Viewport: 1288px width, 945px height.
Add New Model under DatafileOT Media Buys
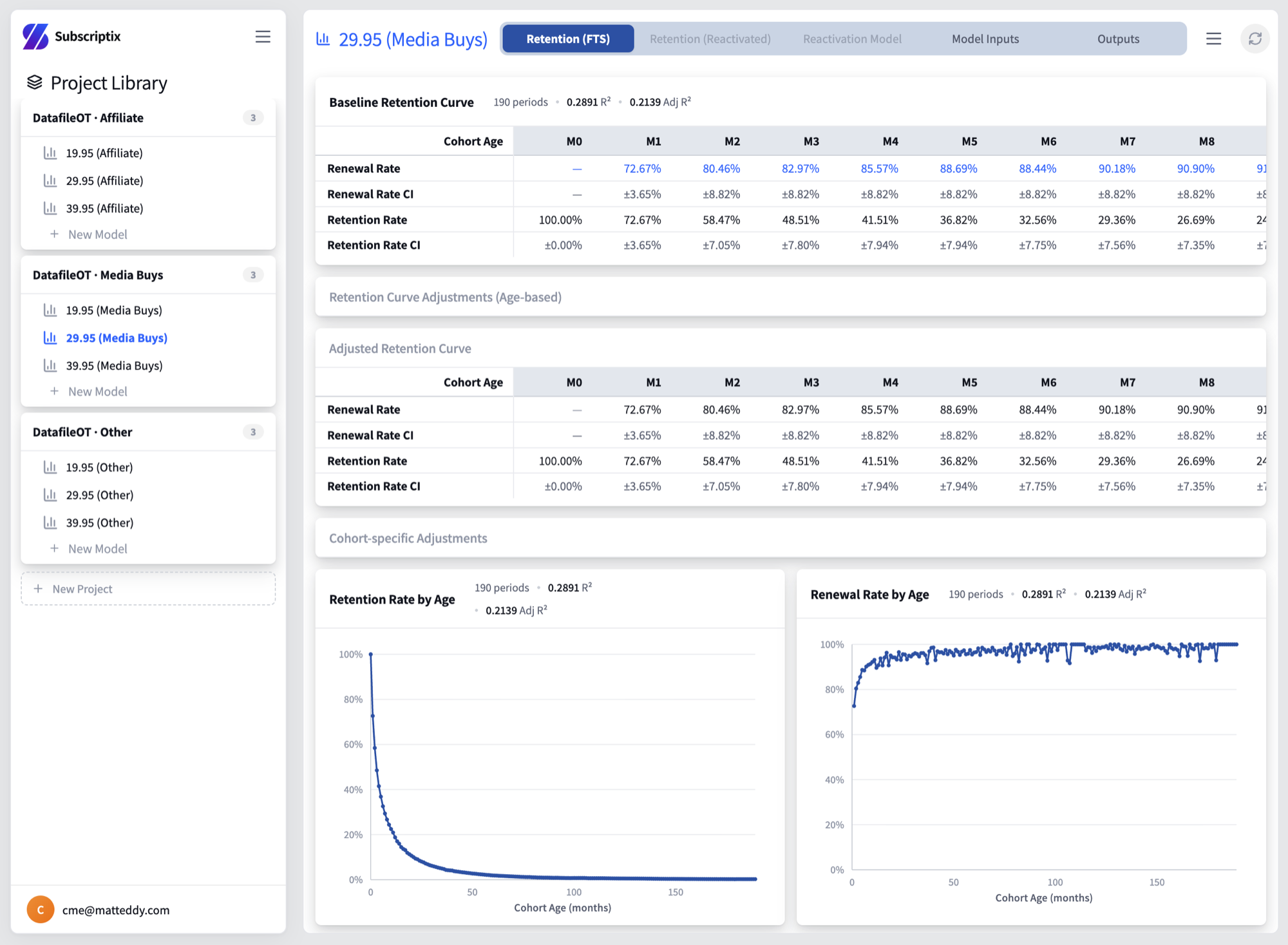tap(89, 392)
